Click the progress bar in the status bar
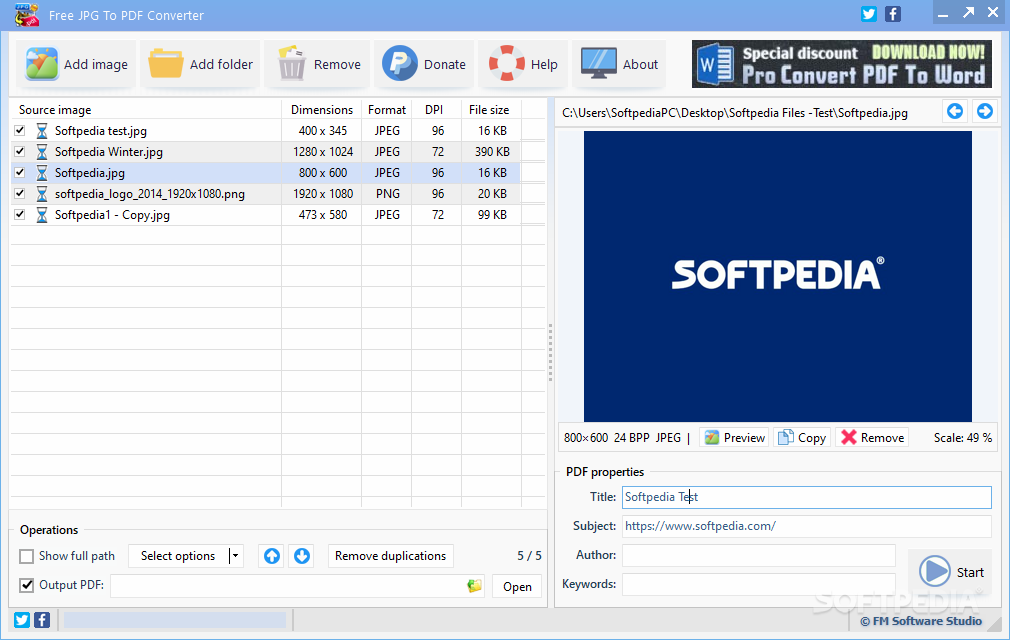Image resolution: width=1010 pixels, height=640 pixels. tap(175, 620)
